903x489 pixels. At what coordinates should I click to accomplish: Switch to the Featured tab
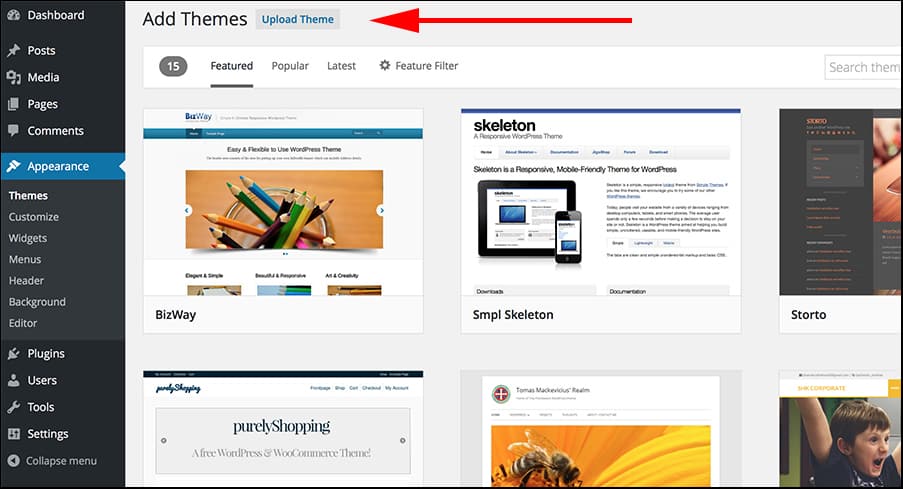232,66
